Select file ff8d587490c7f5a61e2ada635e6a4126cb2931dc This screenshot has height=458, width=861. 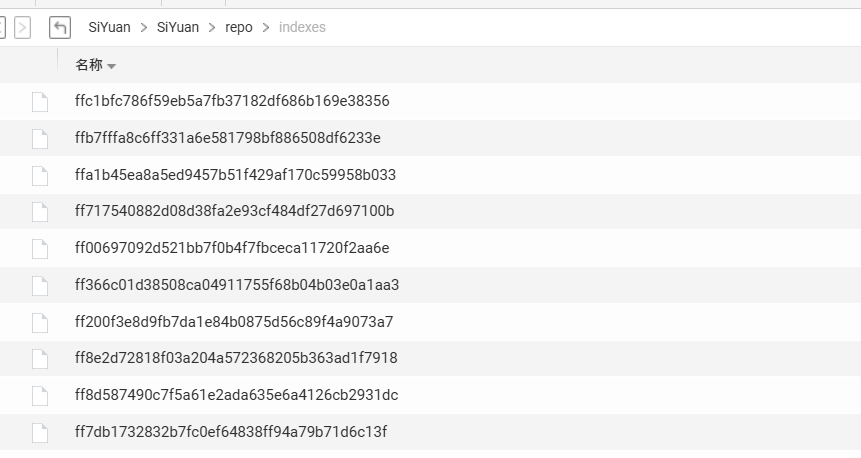[236, 395]
